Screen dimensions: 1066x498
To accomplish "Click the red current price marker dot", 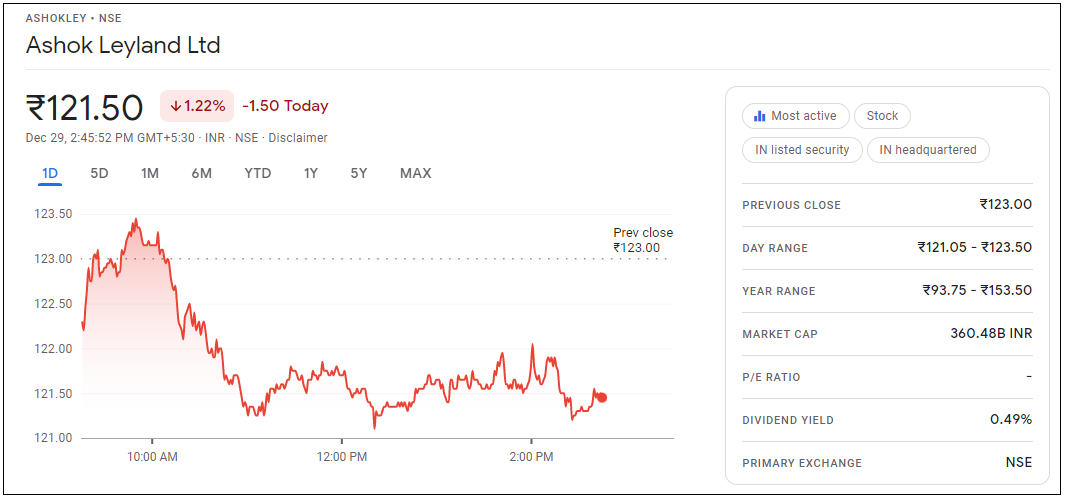I will [602, 398].
